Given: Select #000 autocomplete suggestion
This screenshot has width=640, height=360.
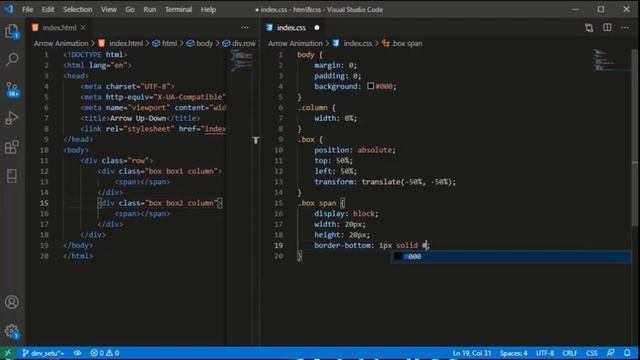Looking at the screenshot, I should click(x=510, y=256).
